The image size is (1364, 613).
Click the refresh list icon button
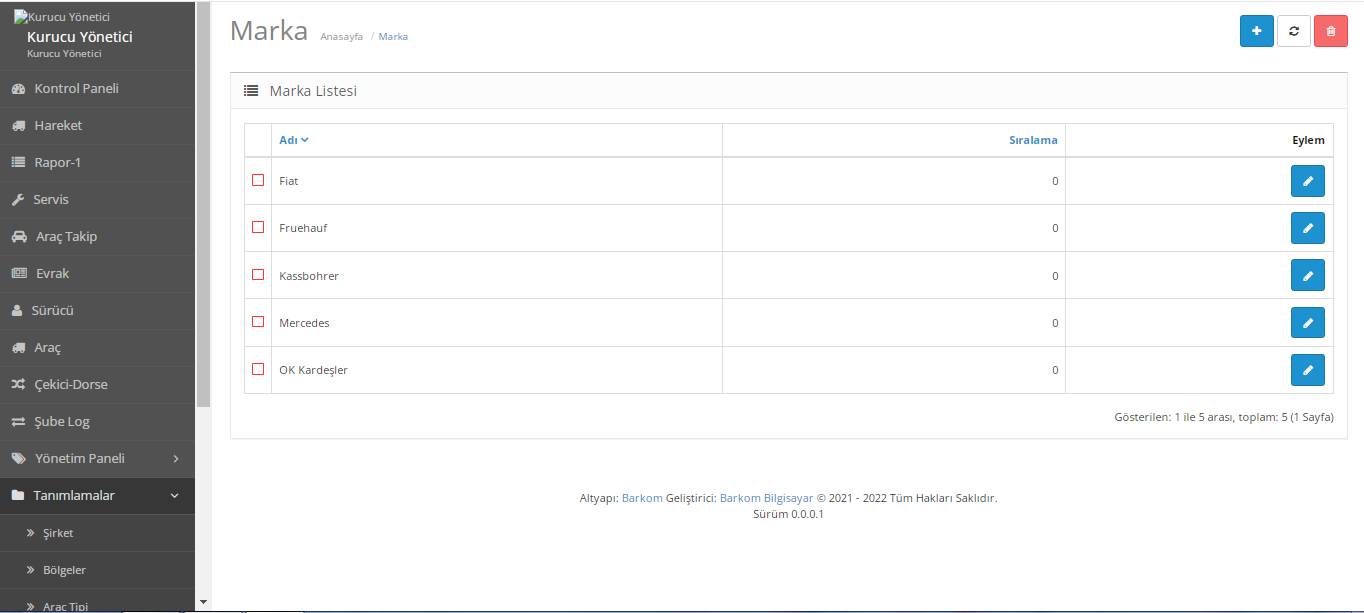point(1294,31)
